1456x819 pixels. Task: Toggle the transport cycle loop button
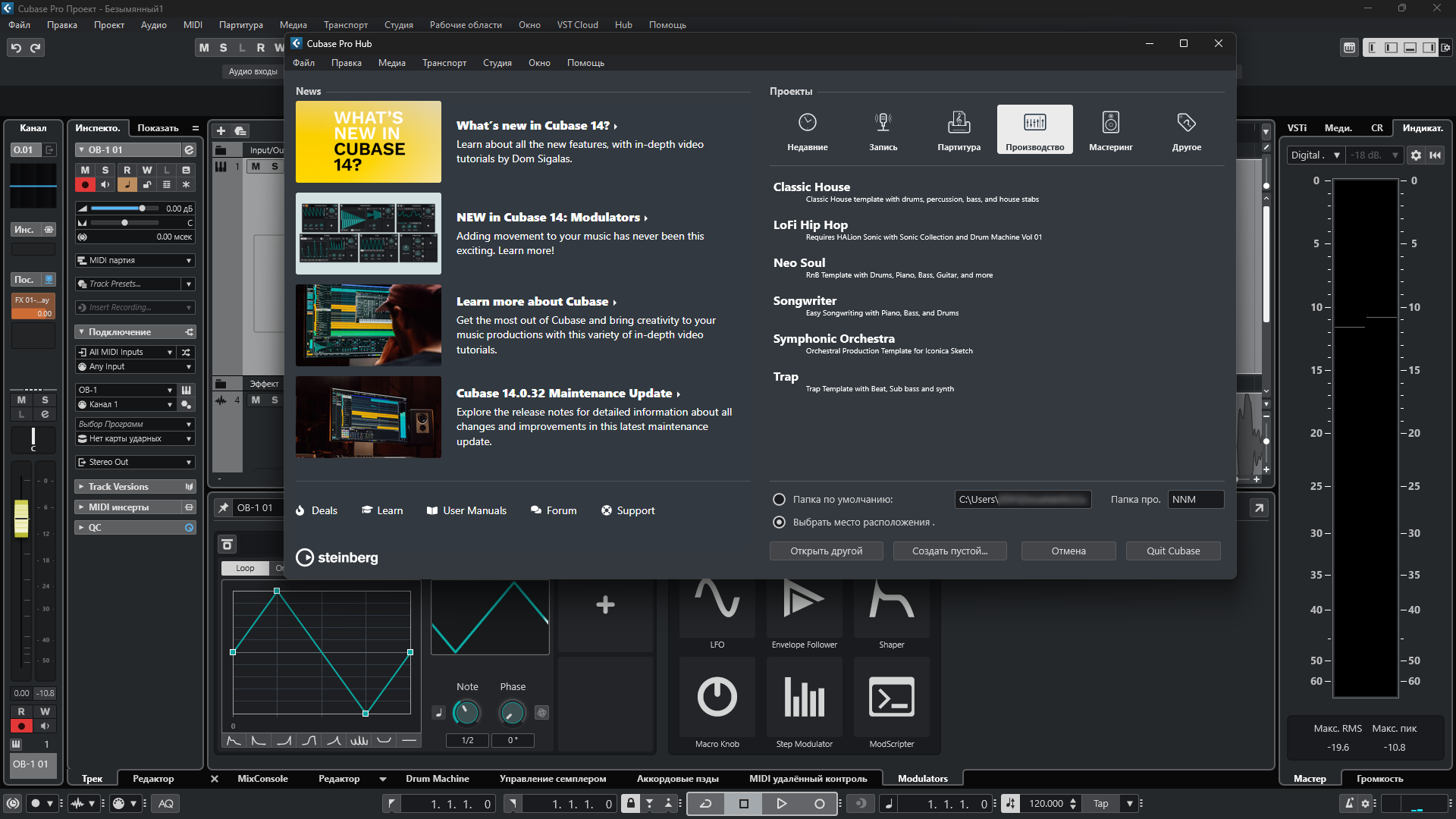[x=705, y=804]
